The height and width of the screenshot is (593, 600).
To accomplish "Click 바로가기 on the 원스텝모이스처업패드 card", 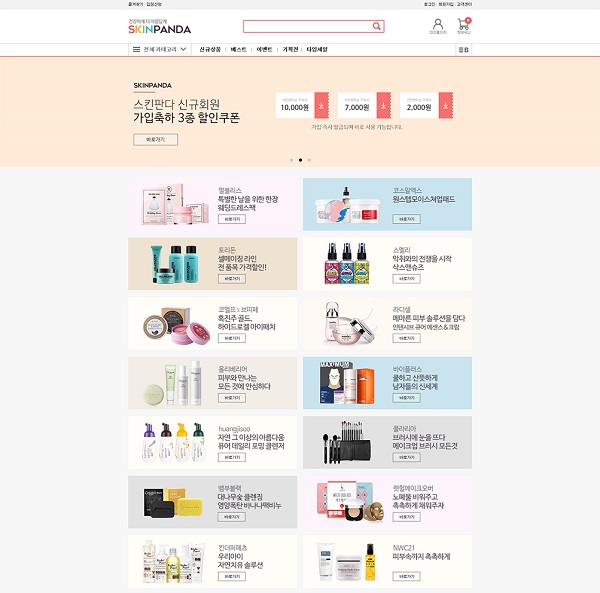I will coord(406,219).
